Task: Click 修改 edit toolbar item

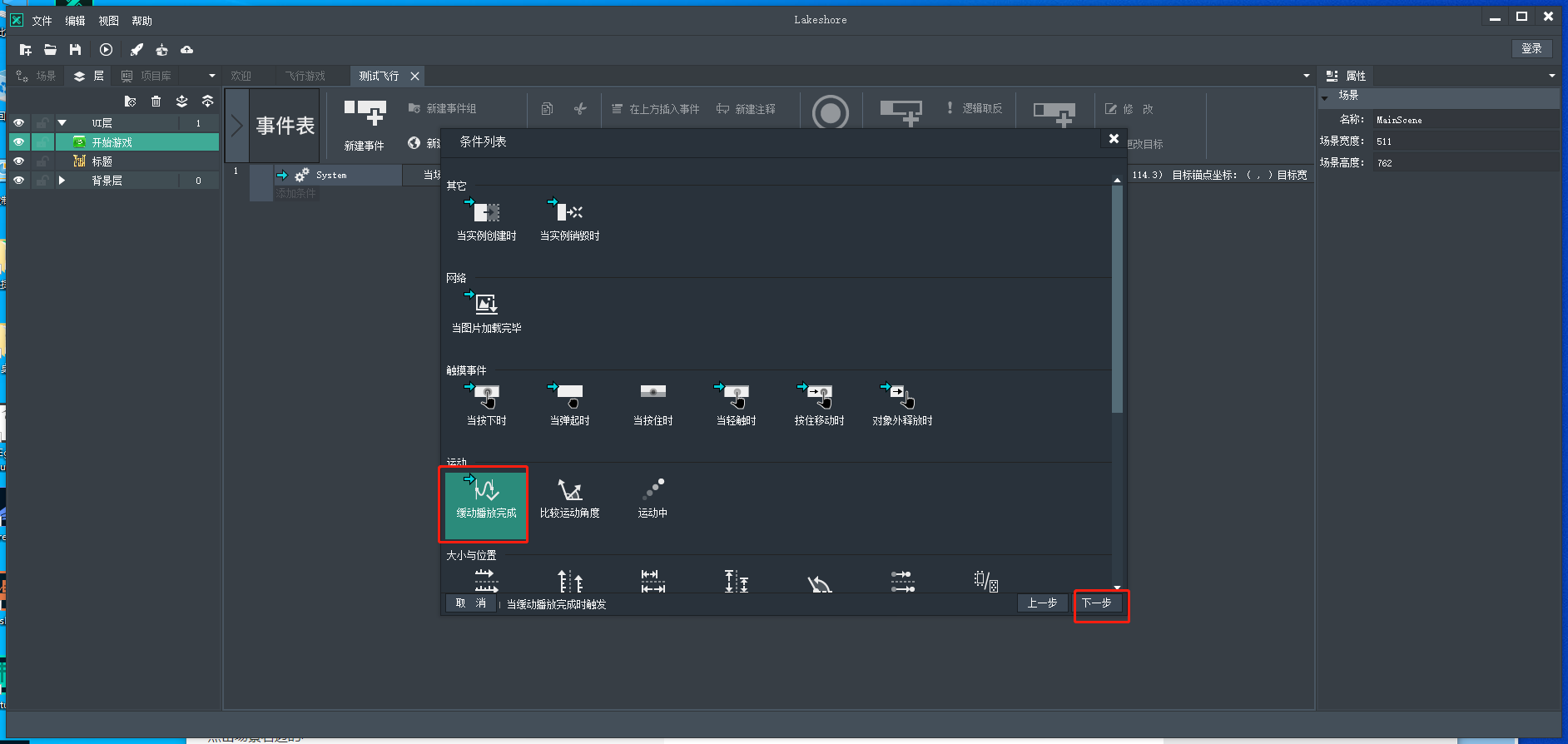Action: click(1129, 109)
